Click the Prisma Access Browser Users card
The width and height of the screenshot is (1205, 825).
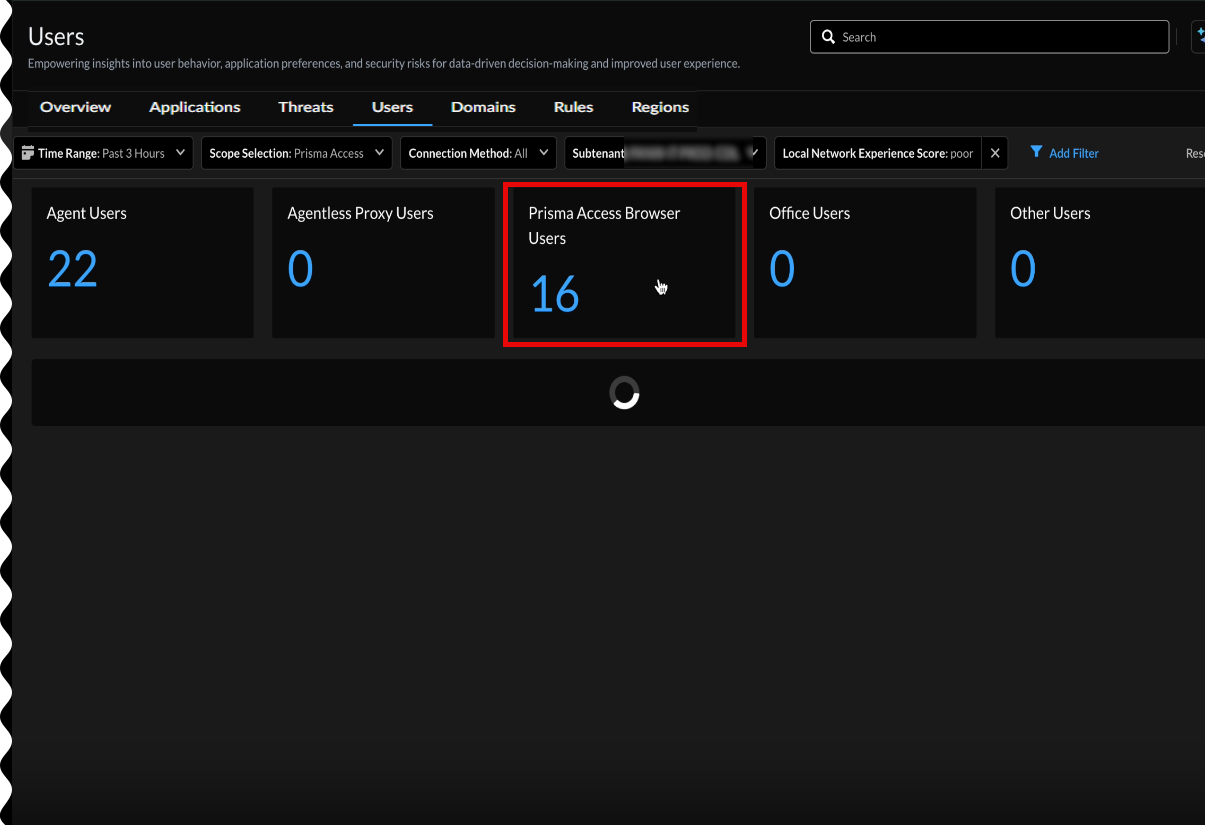click(x=624, y=265)
